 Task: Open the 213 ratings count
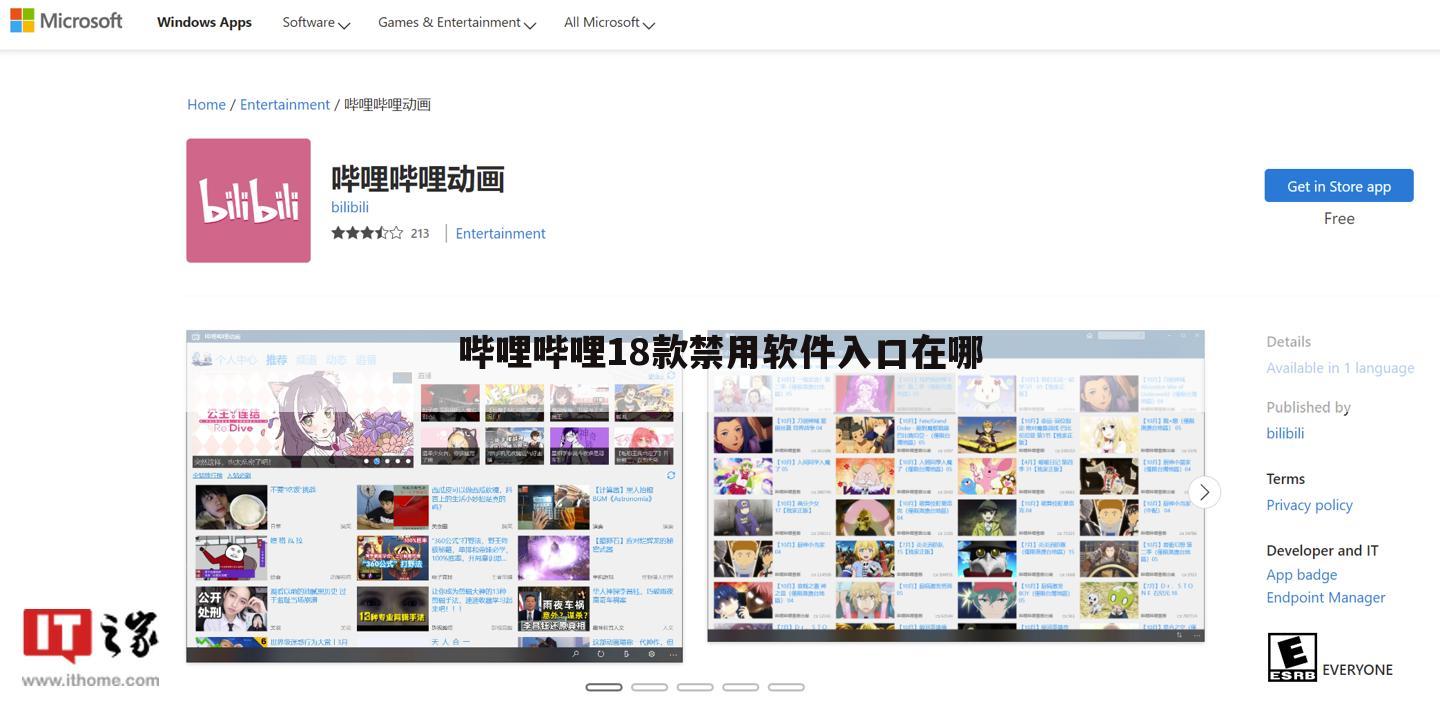420,233
